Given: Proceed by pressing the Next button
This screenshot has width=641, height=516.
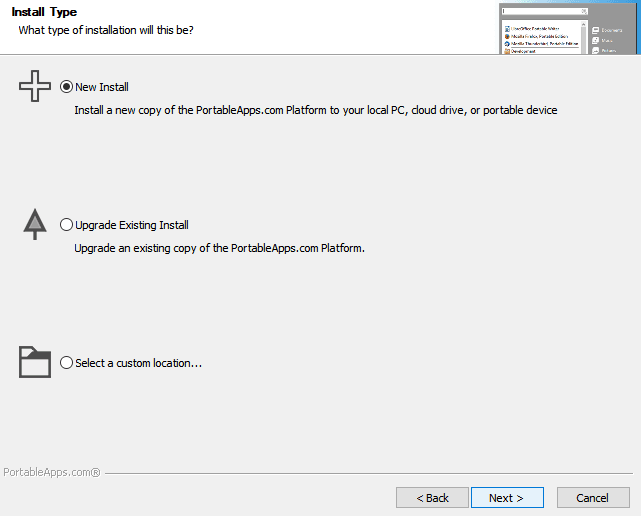Looking at the screenshot, I should point(507,497).
